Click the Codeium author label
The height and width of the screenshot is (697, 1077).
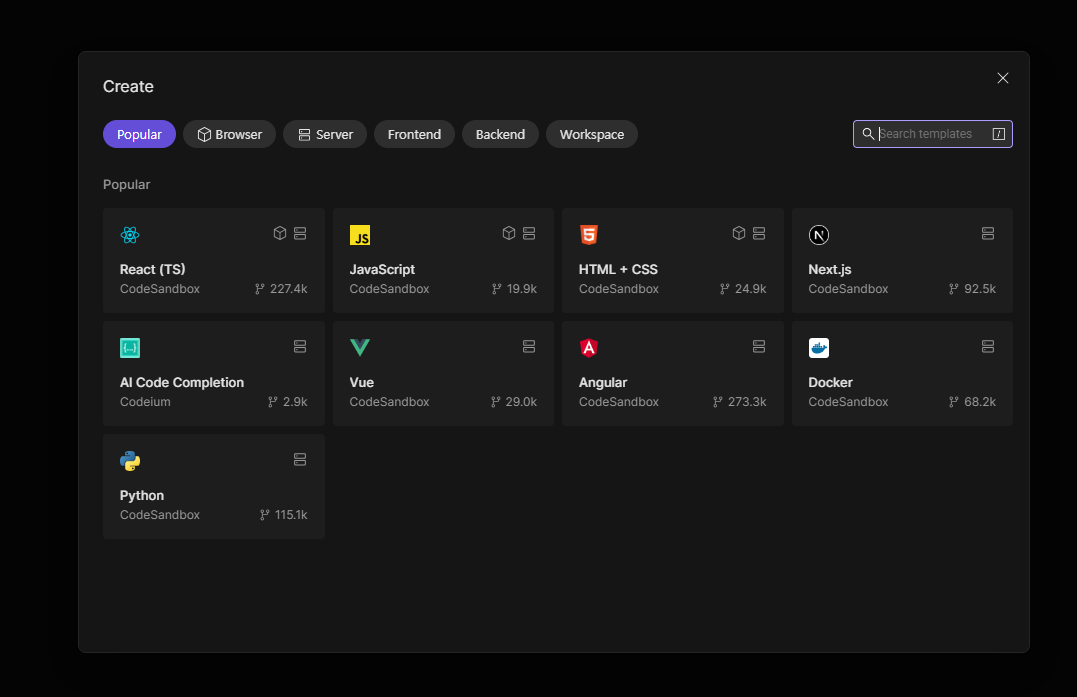[145, 402]
